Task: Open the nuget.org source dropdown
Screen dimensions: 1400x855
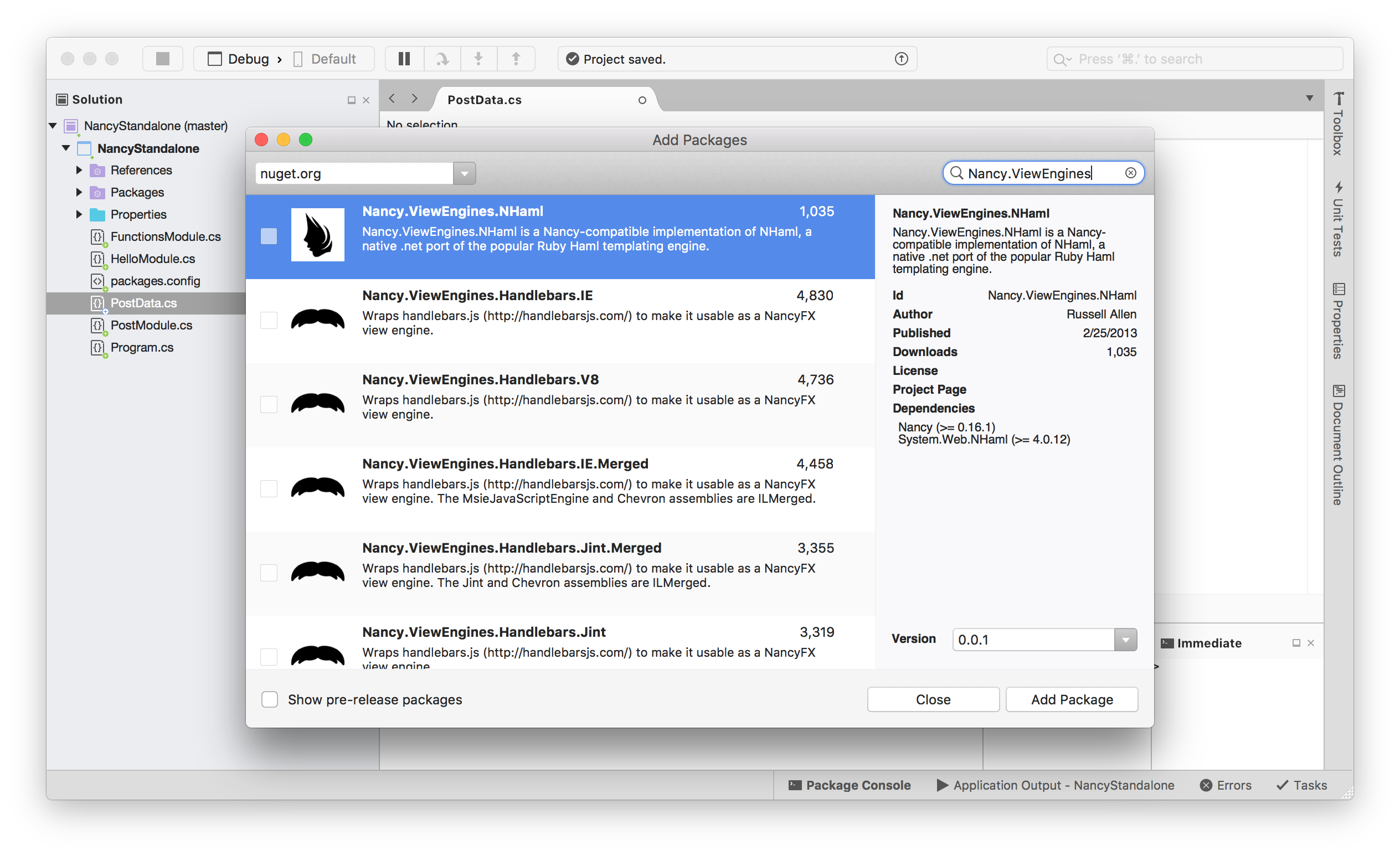Action: point(464,173)
